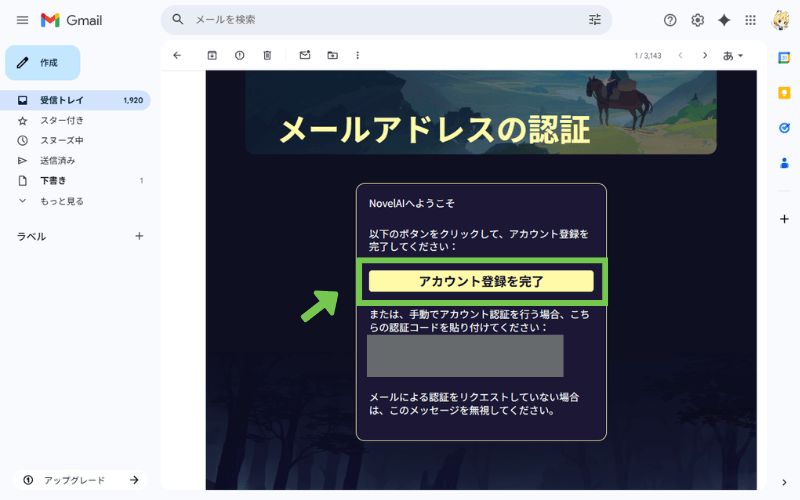
Task: Open the account profile avatar
Action: (x=780, y=20)
